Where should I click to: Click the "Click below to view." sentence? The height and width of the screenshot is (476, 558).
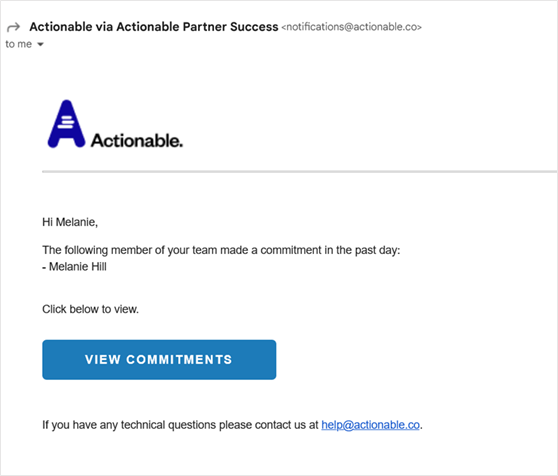(x=90, y=309)
